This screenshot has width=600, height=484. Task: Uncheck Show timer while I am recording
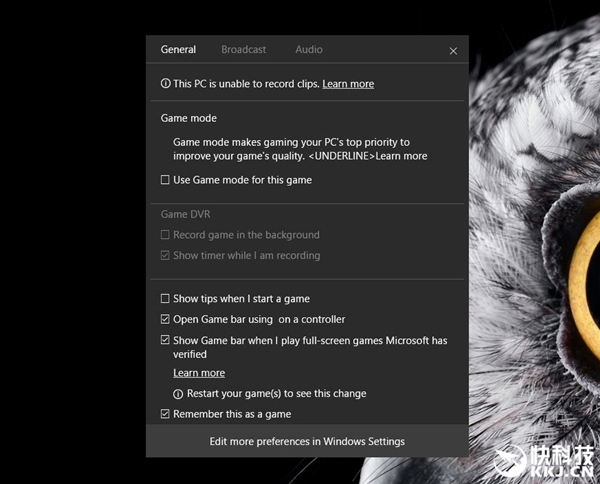(x=166, y=256)
